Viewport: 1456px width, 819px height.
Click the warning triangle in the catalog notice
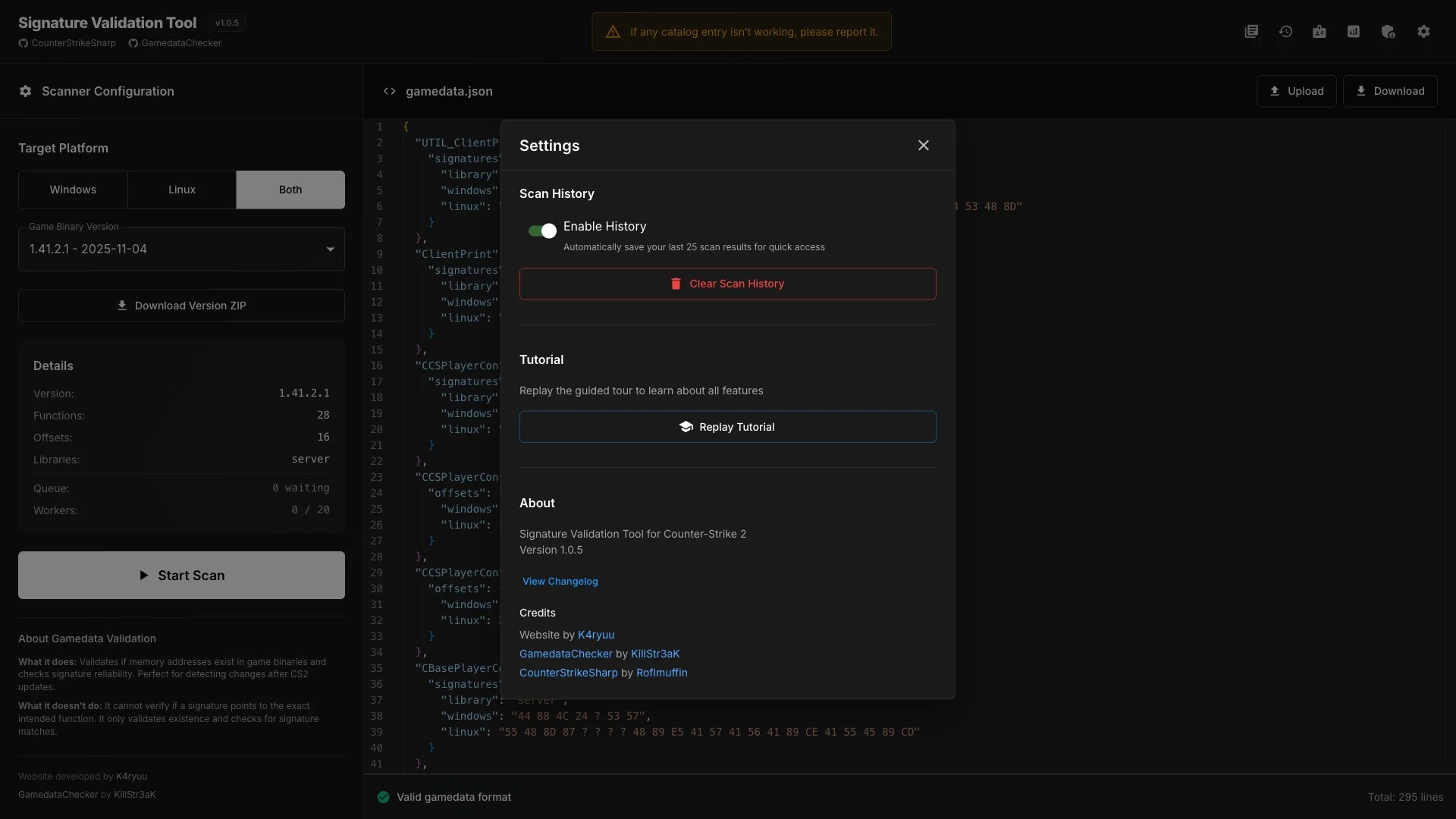point(613,32)
